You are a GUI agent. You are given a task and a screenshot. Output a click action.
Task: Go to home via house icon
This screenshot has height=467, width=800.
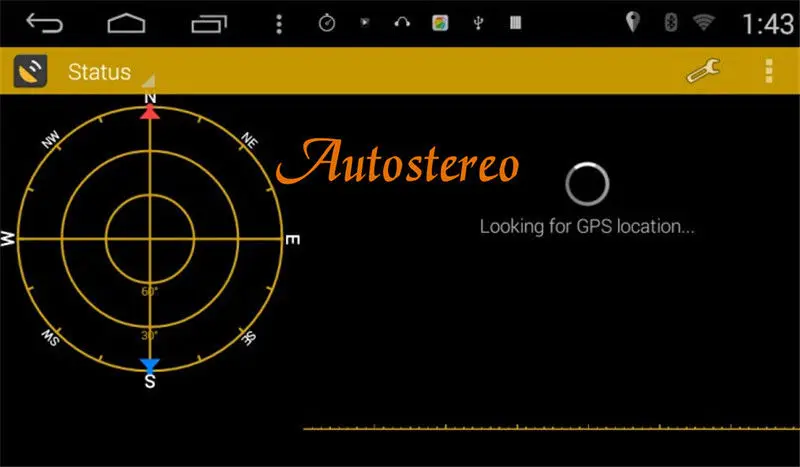(126, 23)
